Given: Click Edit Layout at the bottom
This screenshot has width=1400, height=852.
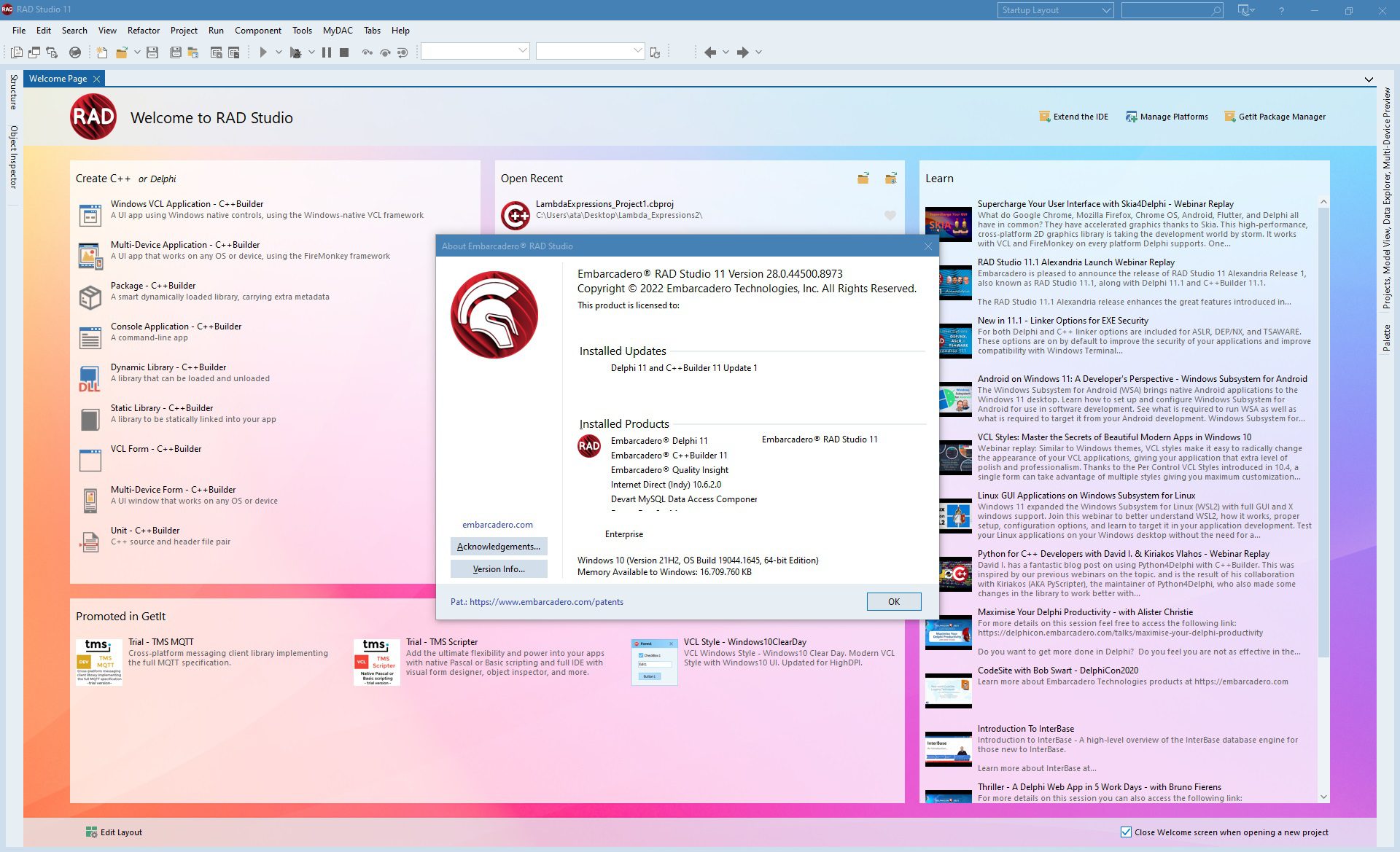Looking at the screenshot, I should [x=114, y=832].
